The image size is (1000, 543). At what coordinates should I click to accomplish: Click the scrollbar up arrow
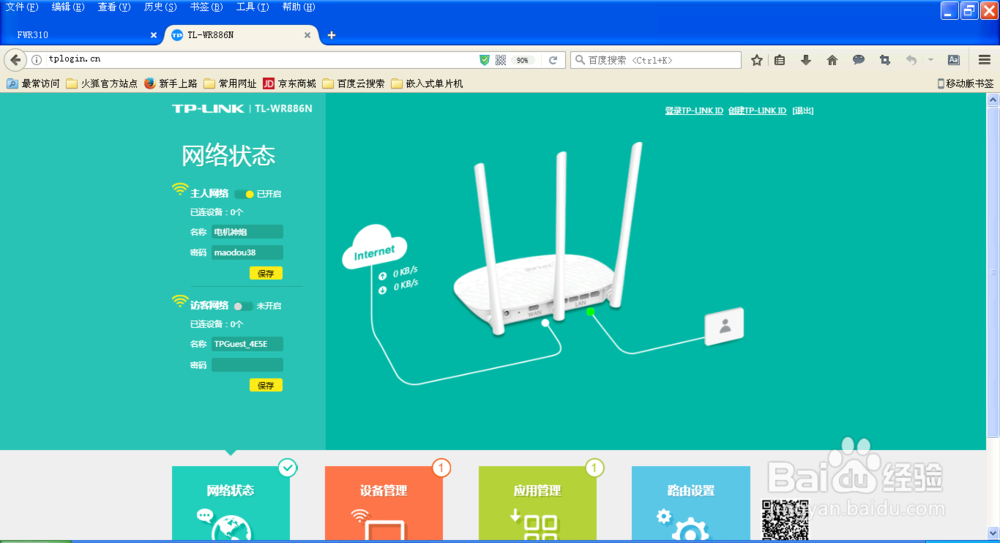click(x=993, y=100)
